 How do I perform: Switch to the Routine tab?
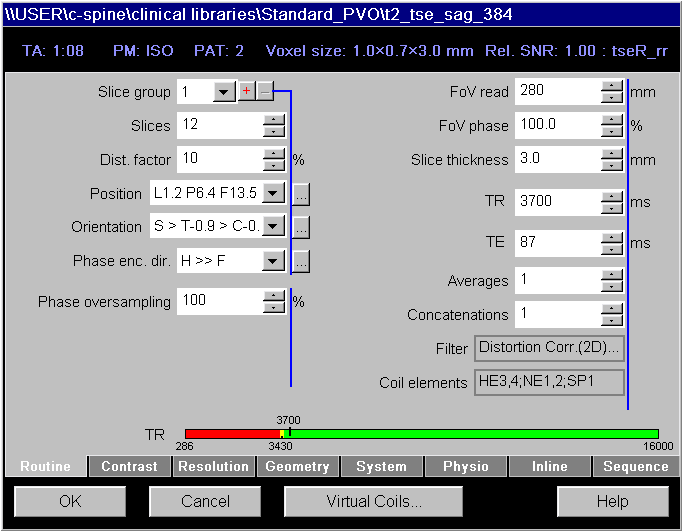coord(45,466)
